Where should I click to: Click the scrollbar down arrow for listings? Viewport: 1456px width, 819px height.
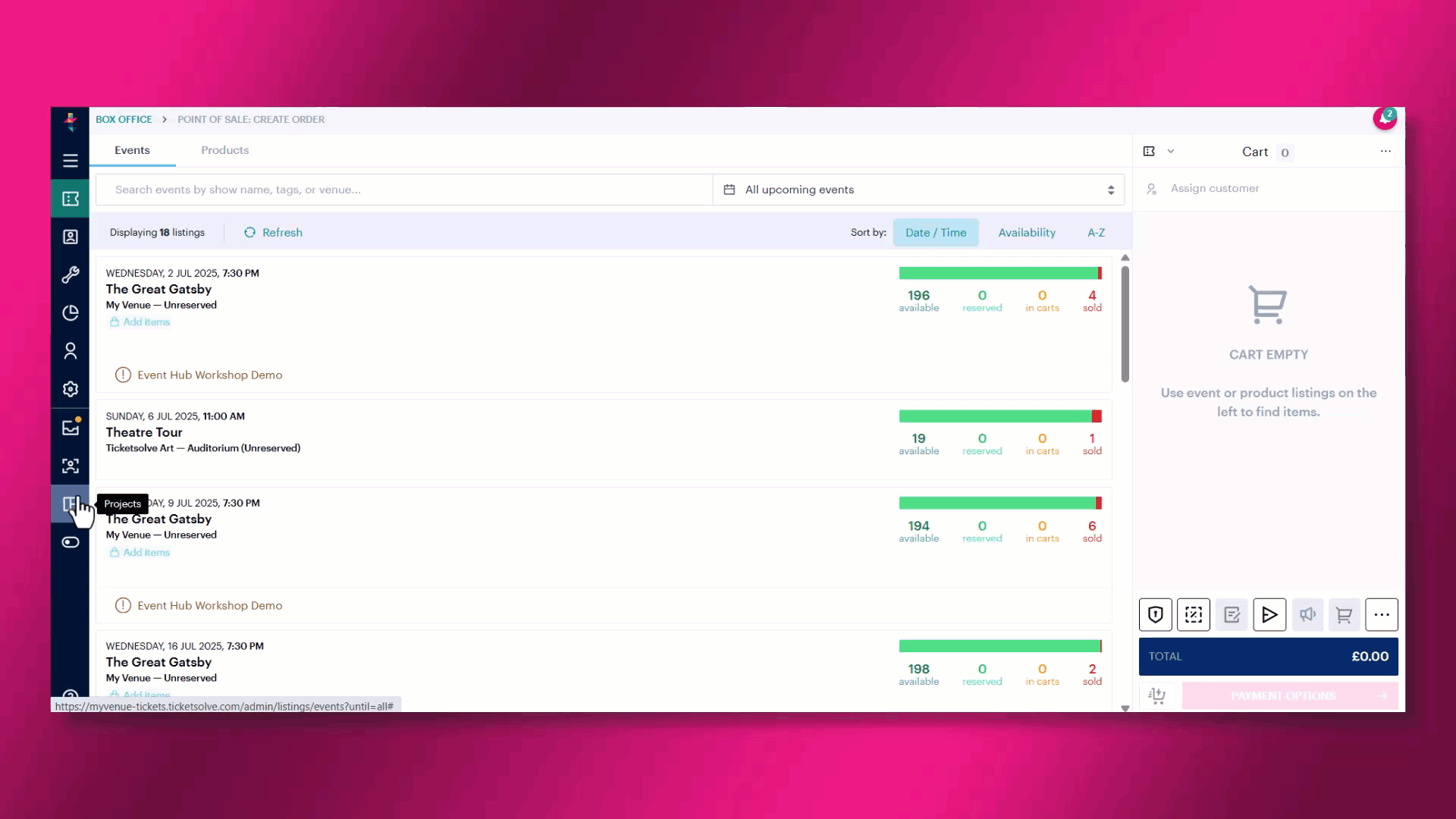(x=1125, y=708)
